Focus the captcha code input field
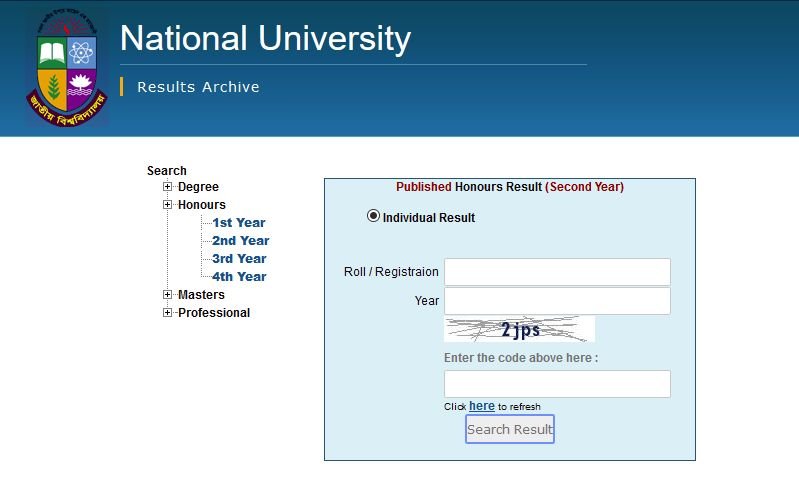Image resolution: width=799 pixels, height=485 pixels. click(557, 384)
